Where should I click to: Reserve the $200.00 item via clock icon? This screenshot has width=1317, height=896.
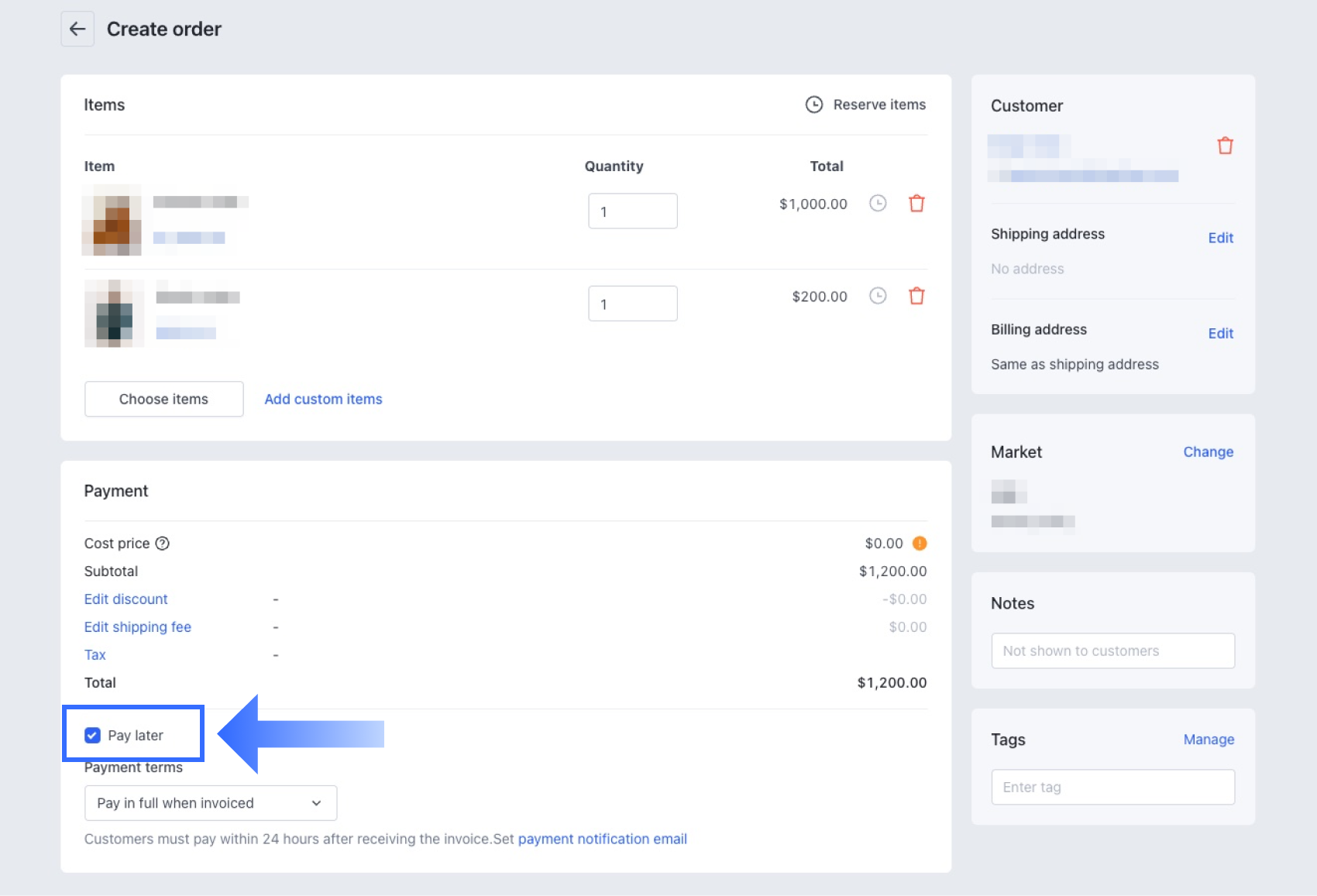pyautogui.click(x=877, y=296)
